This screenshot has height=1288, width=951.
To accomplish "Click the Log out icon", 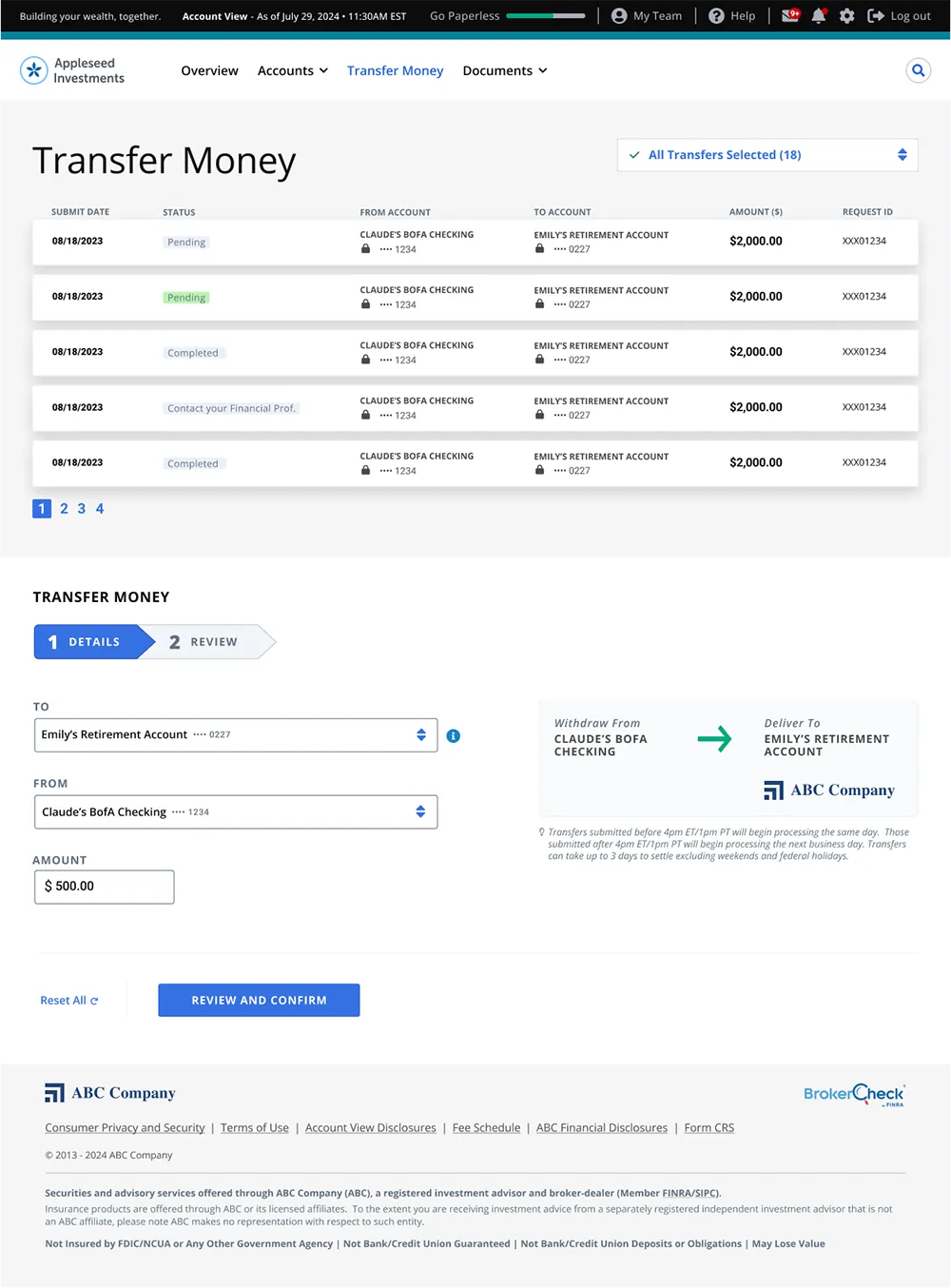I will [x=876, y=16].
